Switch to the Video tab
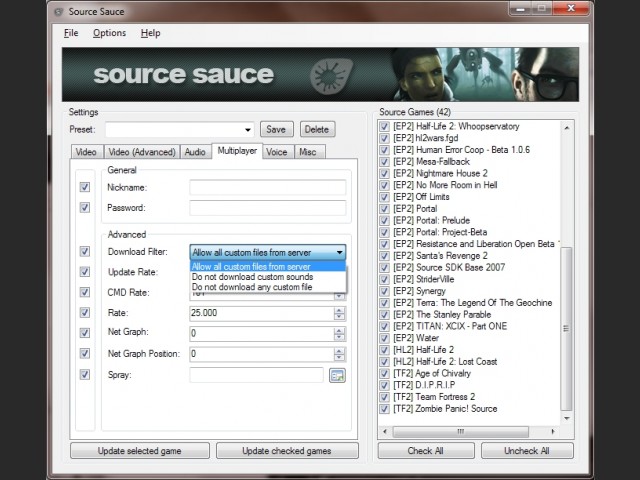Image resolution: width=640 pixels, height=480 pixels. 87,152
